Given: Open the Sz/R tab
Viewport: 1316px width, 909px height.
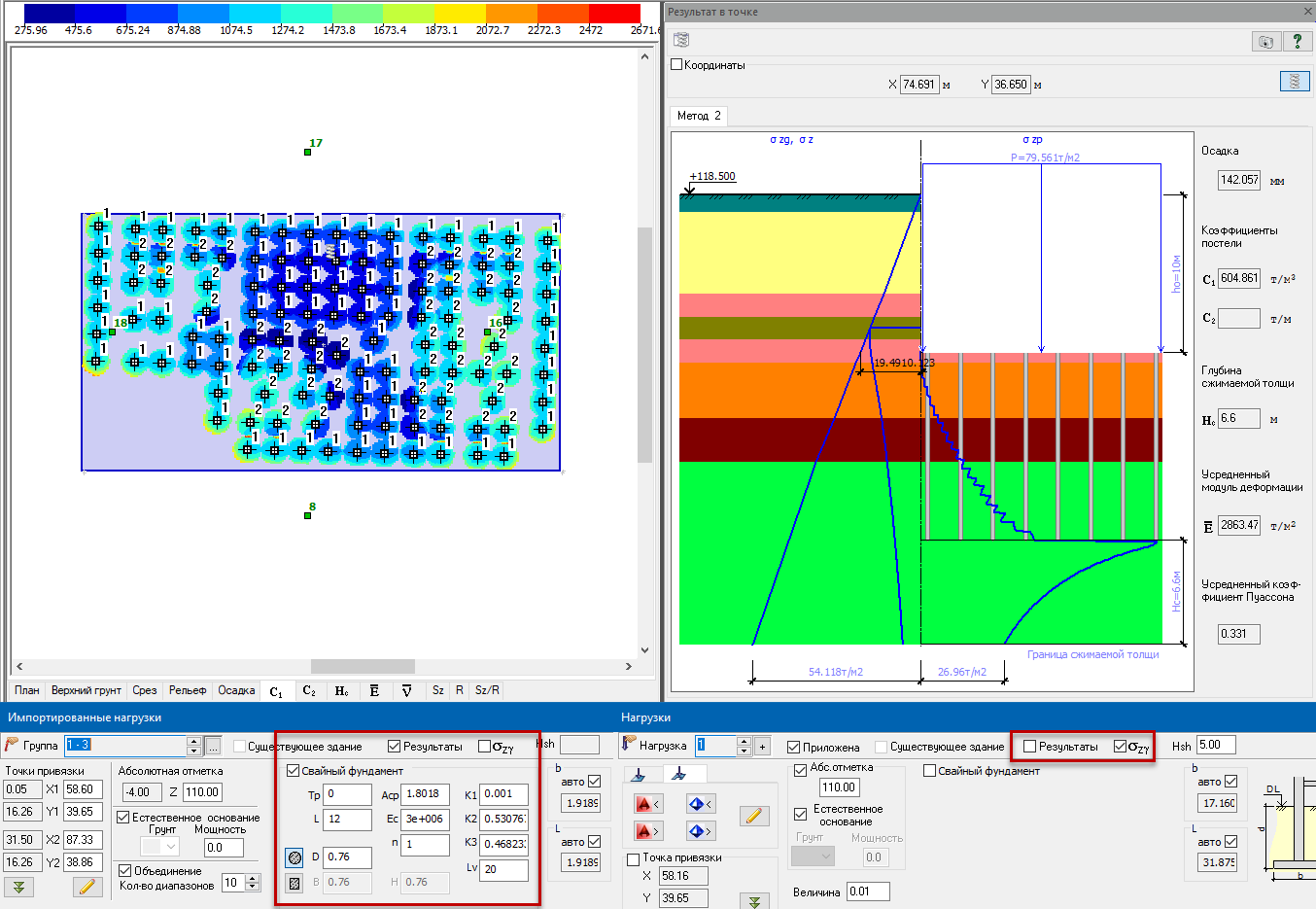Looking at the screenshot, I should coord(487,690).
